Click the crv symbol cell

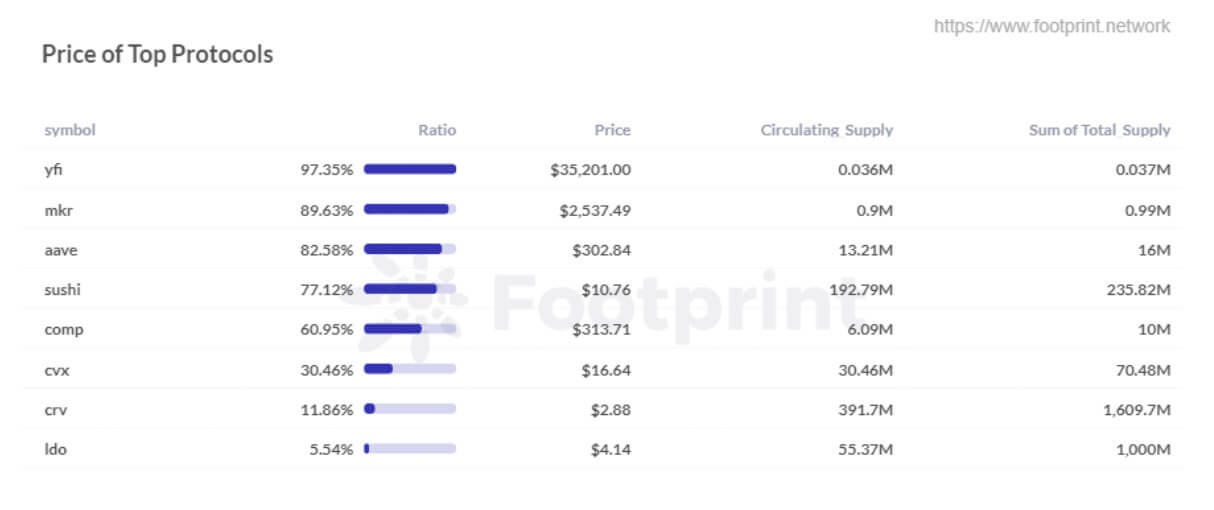55,409
